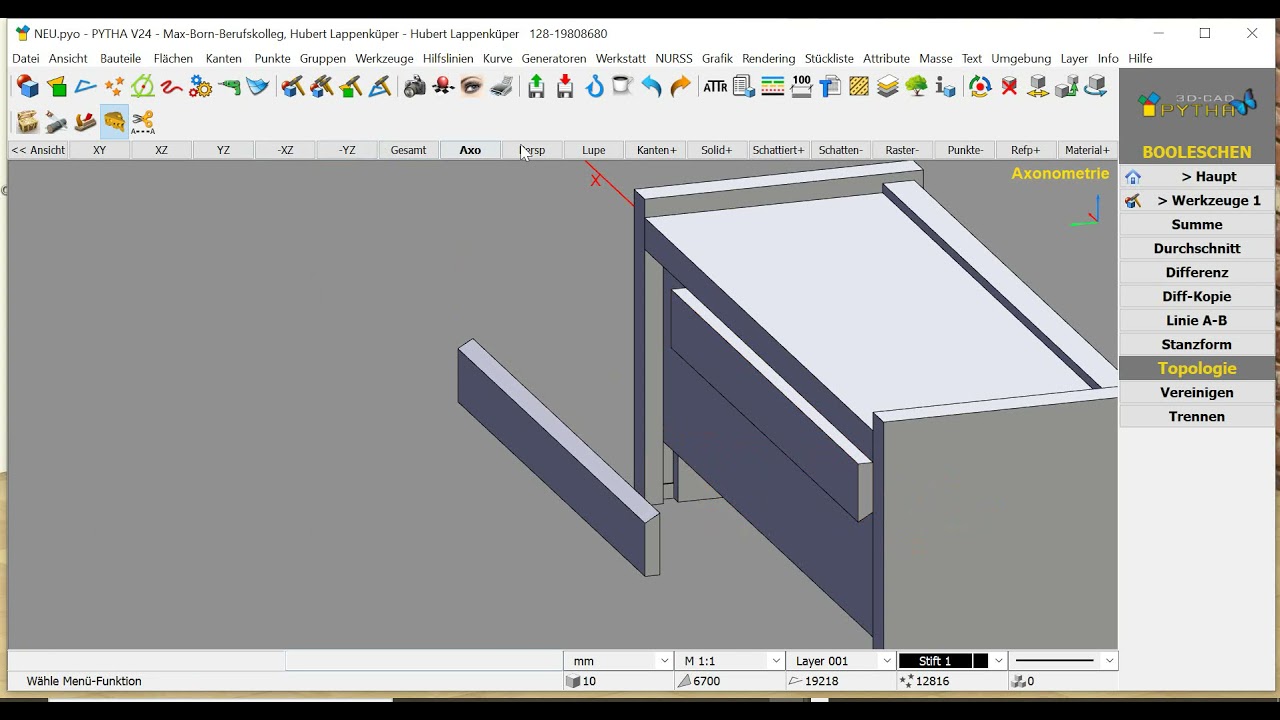Click the green tree icon
Viewport: 1280px width, 720px height.
pos(916,87)
